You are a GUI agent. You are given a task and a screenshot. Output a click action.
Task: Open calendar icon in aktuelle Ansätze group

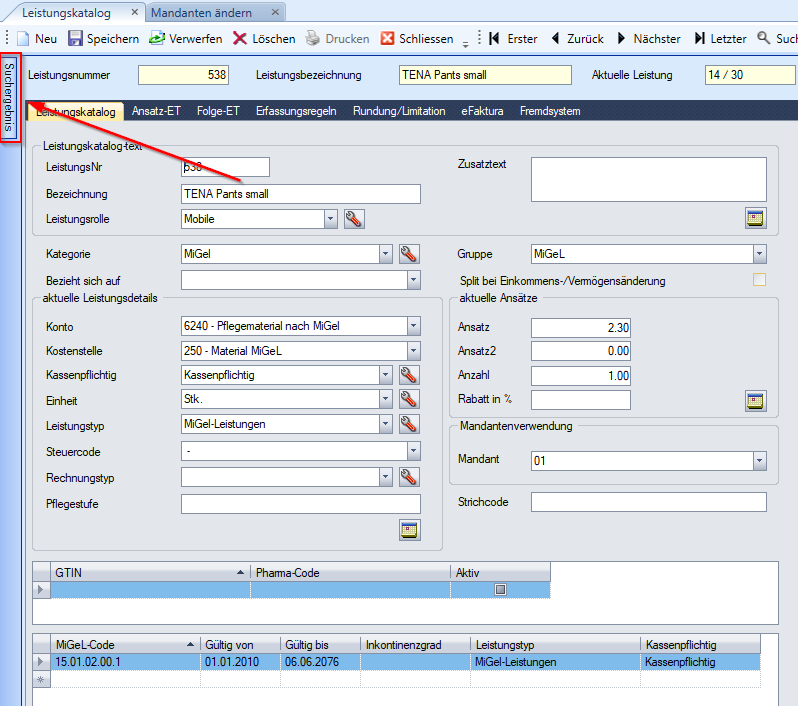pyautogui.click(x=756, y=401)
